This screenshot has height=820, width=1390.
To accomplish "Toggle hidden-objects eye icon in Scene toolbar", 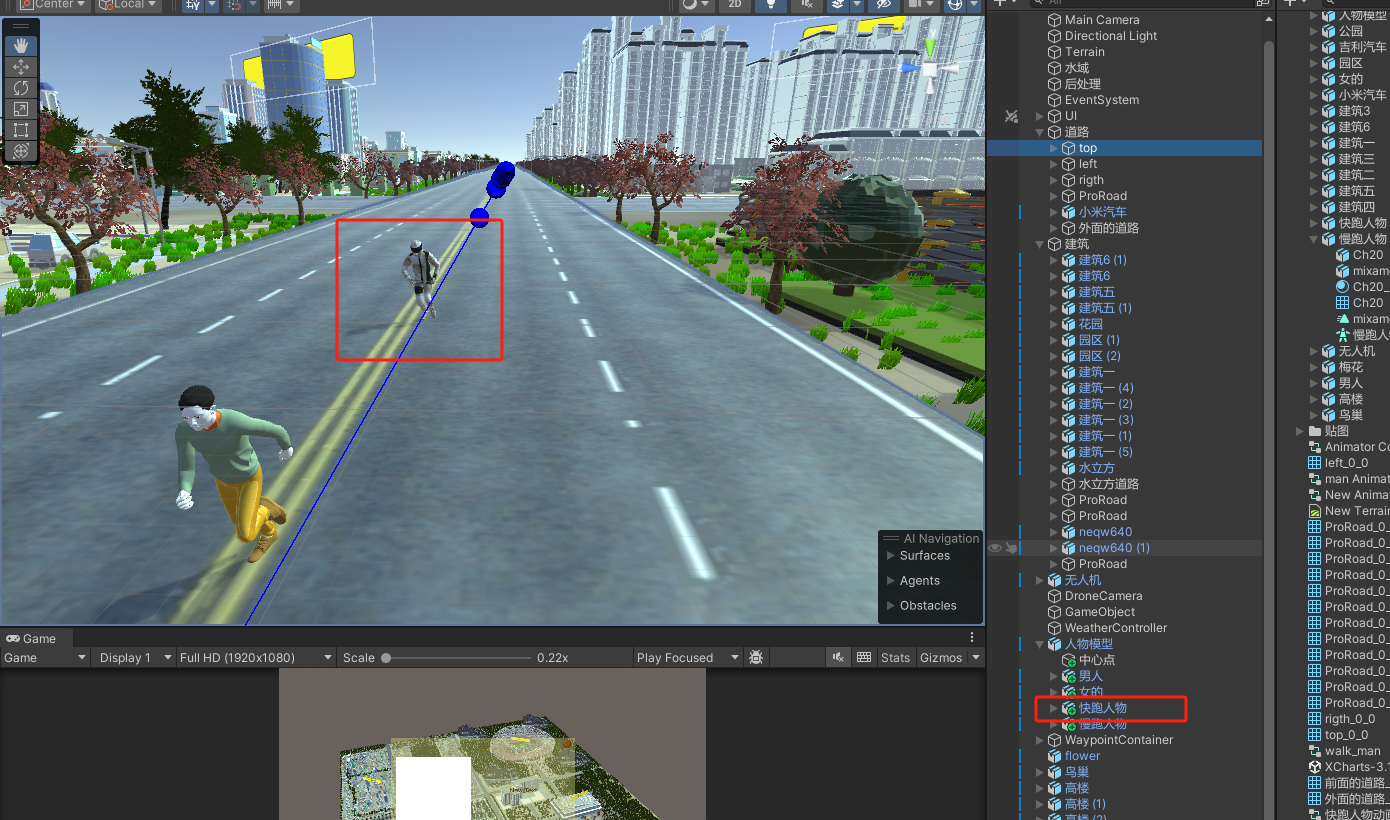I will [883, 5].
